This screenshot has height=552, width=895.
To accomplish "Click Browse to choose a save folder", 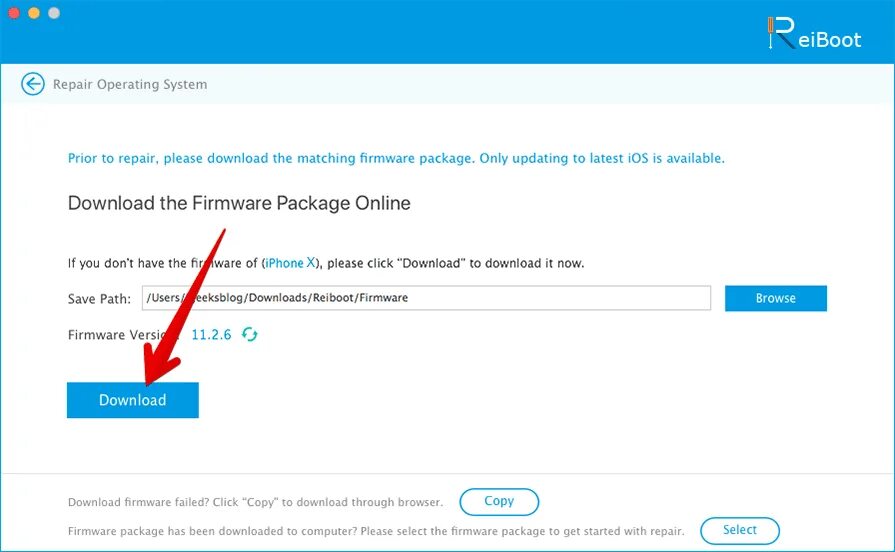I will (x=776, y=298).
